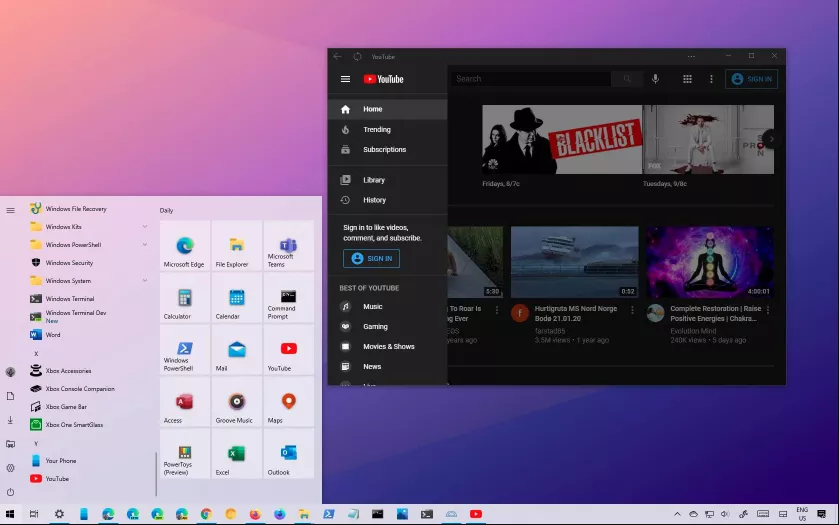Viewport: 839px width, 525px height.
Task: Click the Start app list scrollbar
Action: tap(156, 474)
